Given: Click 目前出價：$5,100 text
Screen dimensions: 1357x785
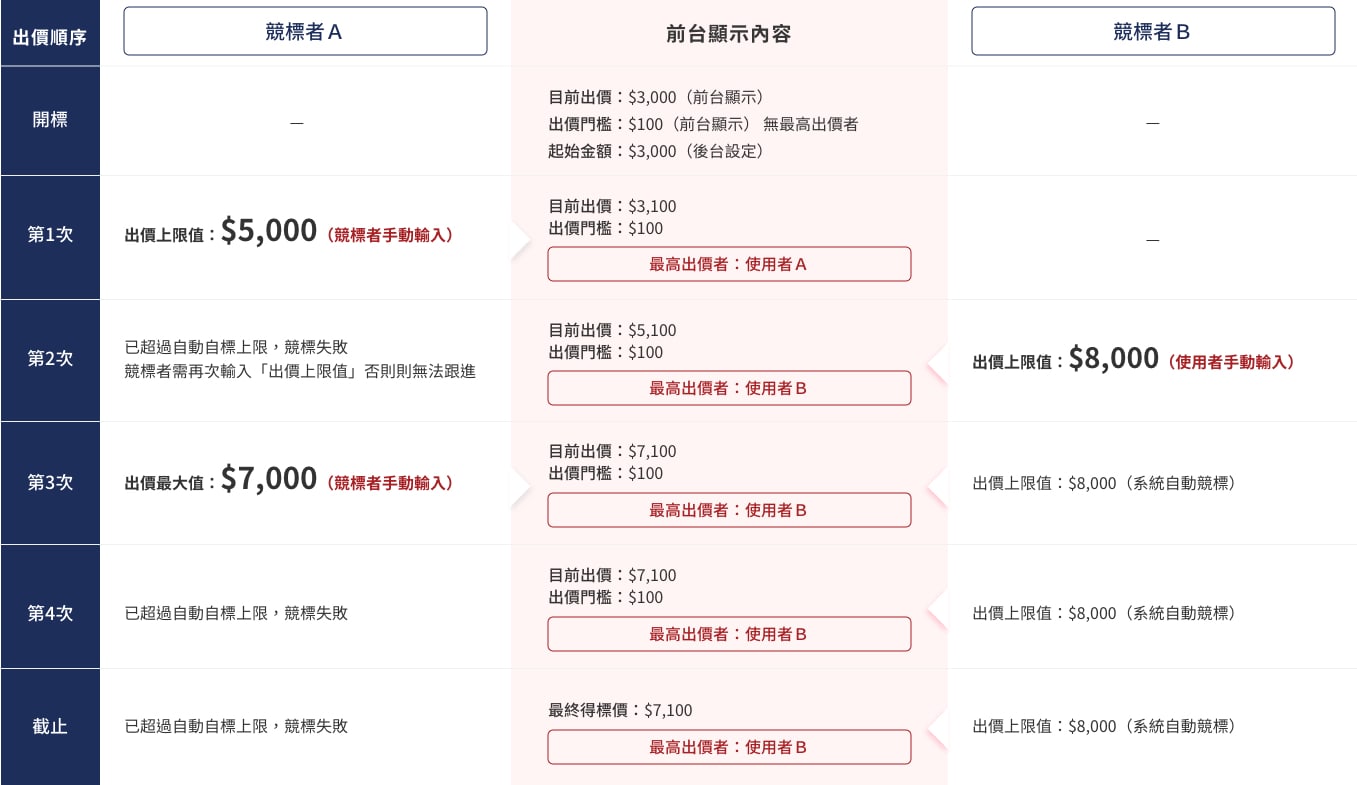Looking at the screenshot, I should point(612,330).
